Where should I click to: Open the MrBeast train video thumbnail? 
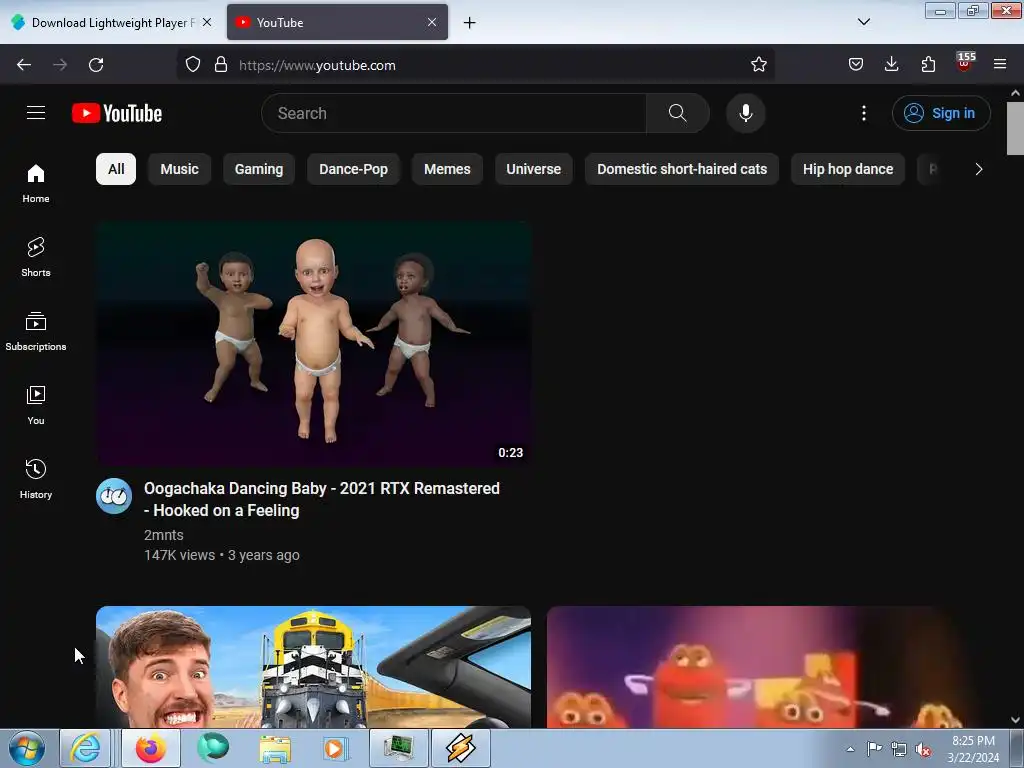click(x=313, y=667)
